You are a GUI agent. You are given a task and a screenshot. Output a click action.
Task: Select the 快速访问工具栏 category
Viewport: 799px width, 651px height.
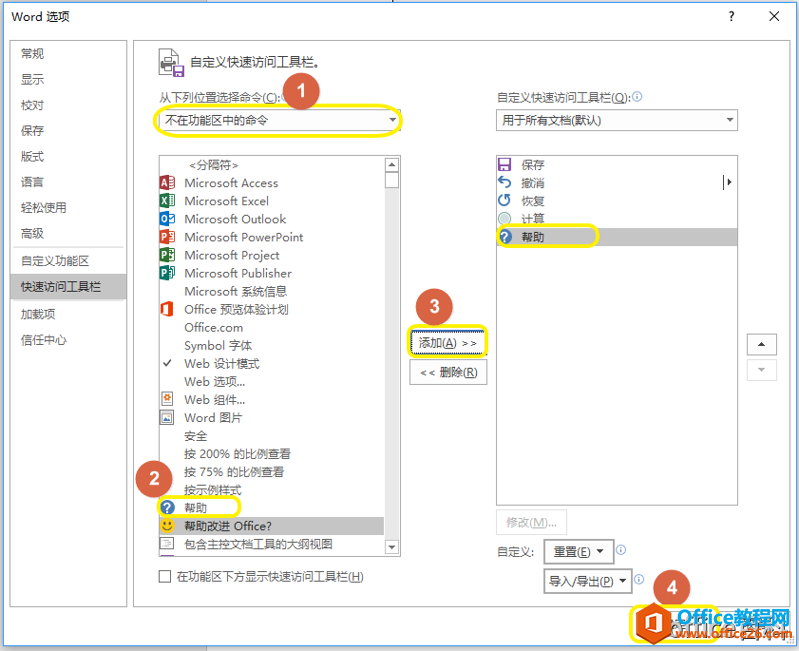[68, 287]
